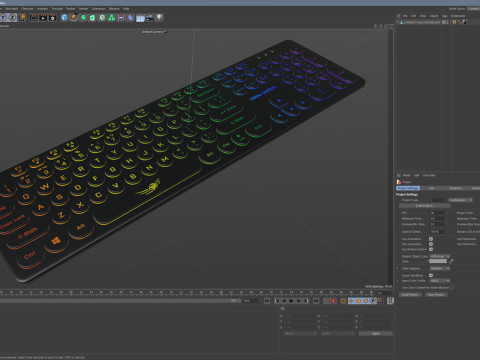Viewport: 480px width, 360px height.
Task: Render the view with clapperboard icon
Action: pyautogui.click(x=34, y=17)
